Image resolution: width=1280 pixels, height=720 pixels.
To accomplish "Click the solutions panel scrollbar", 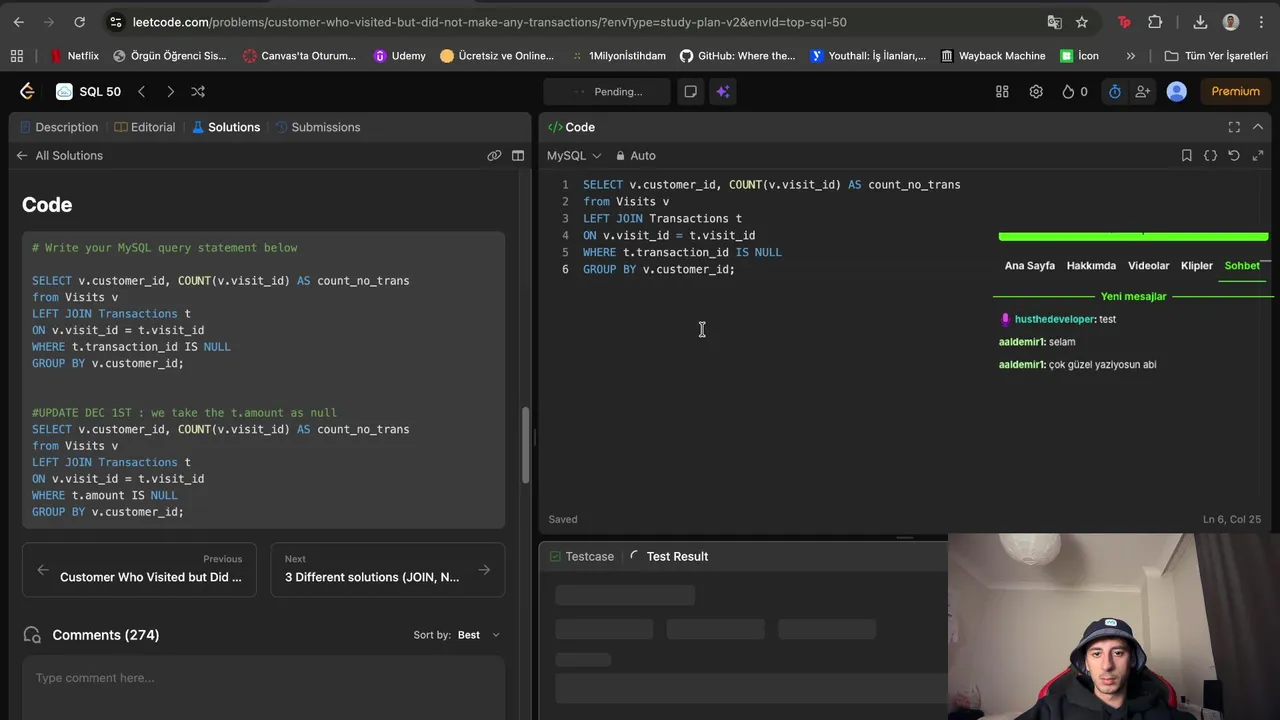I will pyautogui.click(x=526, y=447).
